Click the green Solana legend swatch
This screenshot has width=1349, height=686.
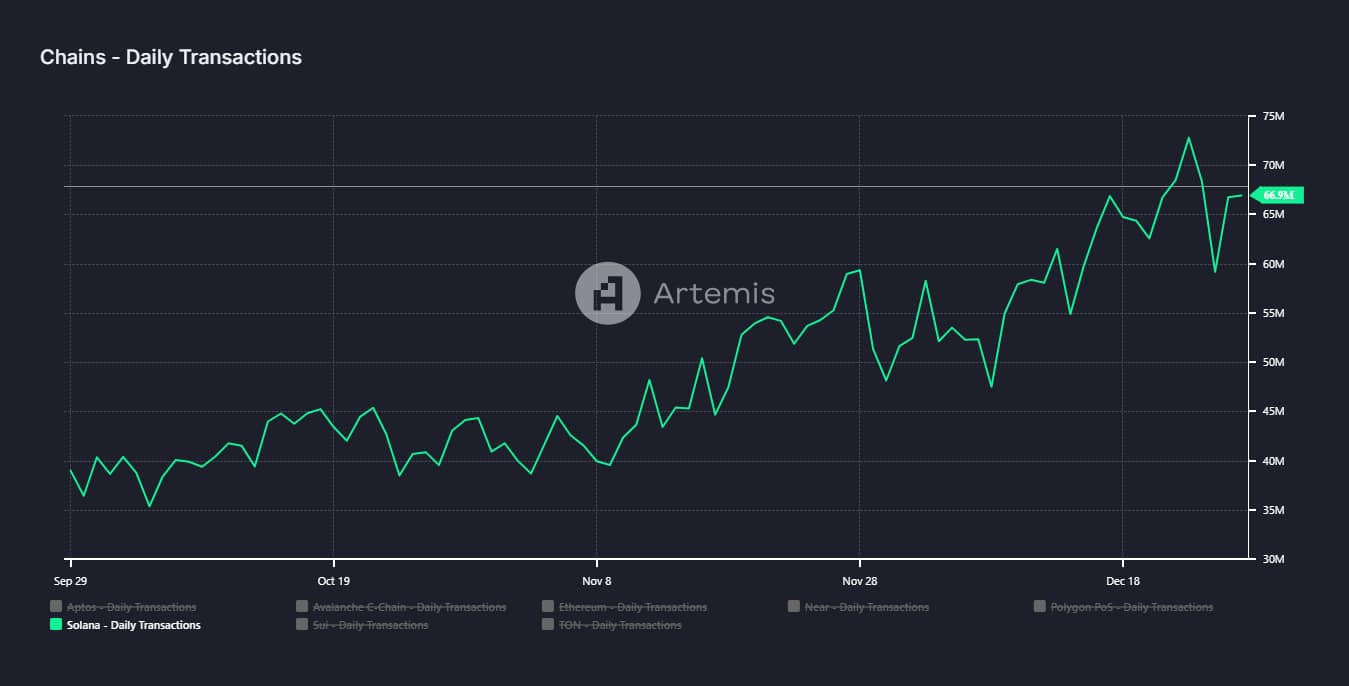pos(56,625)
